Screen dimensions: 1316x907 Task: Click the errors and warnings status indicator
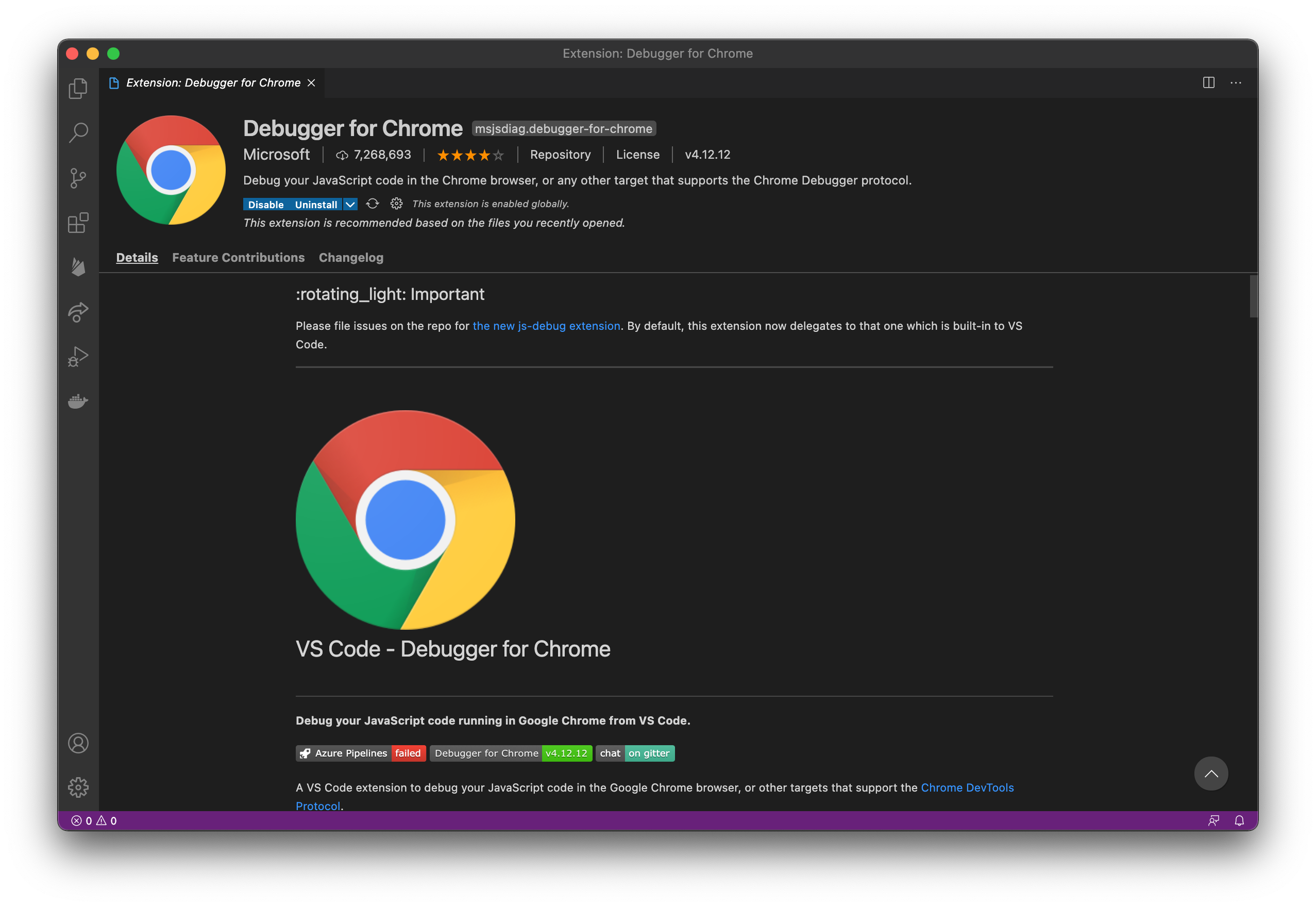(x=93, y=820)
